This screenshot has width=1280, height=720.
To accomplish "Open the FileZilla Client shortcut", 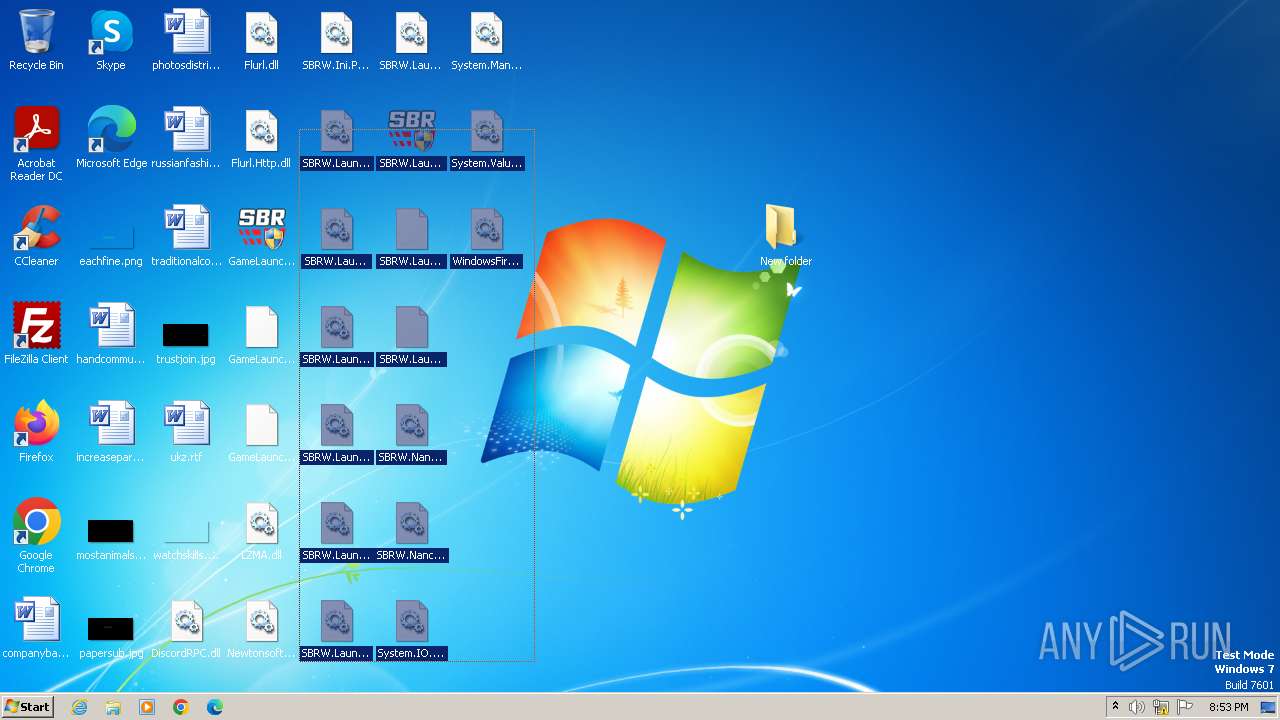I will [36, 335].
